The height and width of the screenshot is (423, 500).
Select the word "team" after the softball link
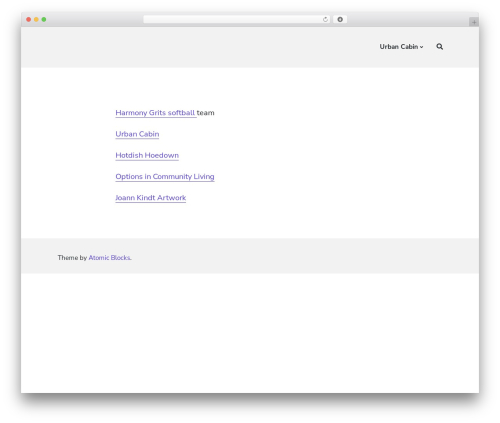205,113
